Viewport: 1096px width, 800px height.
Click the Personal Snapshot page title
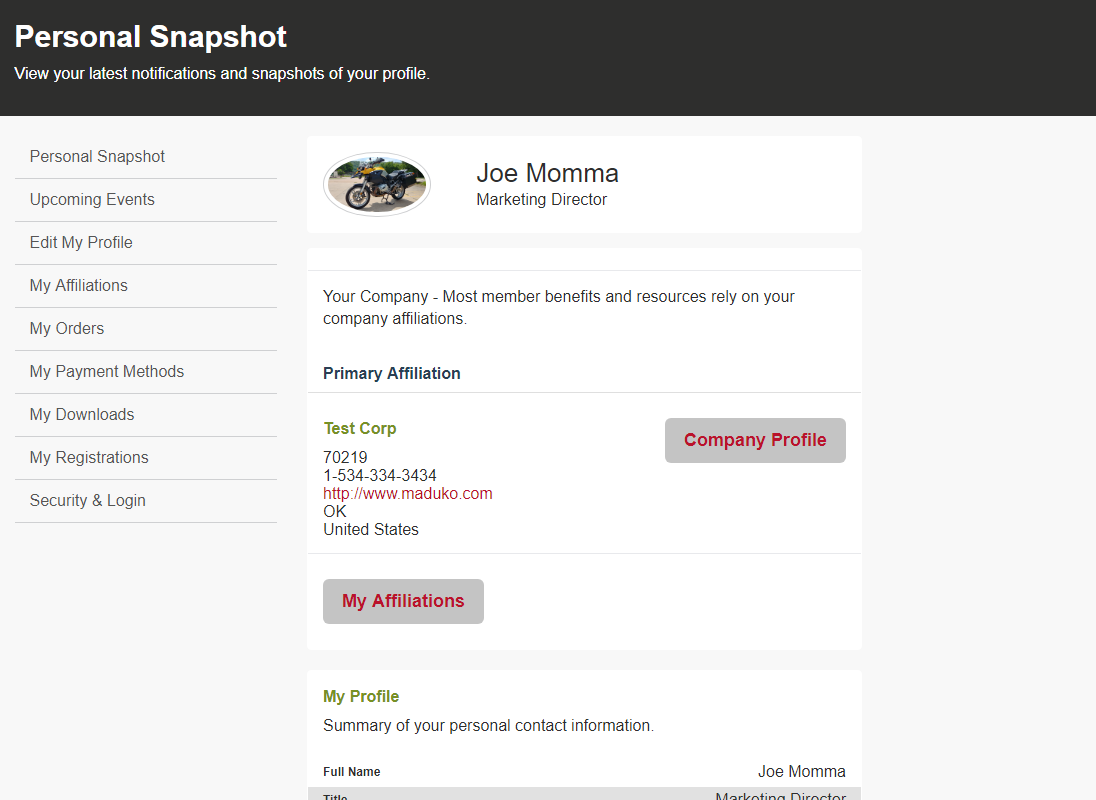[x=151, y=37]
